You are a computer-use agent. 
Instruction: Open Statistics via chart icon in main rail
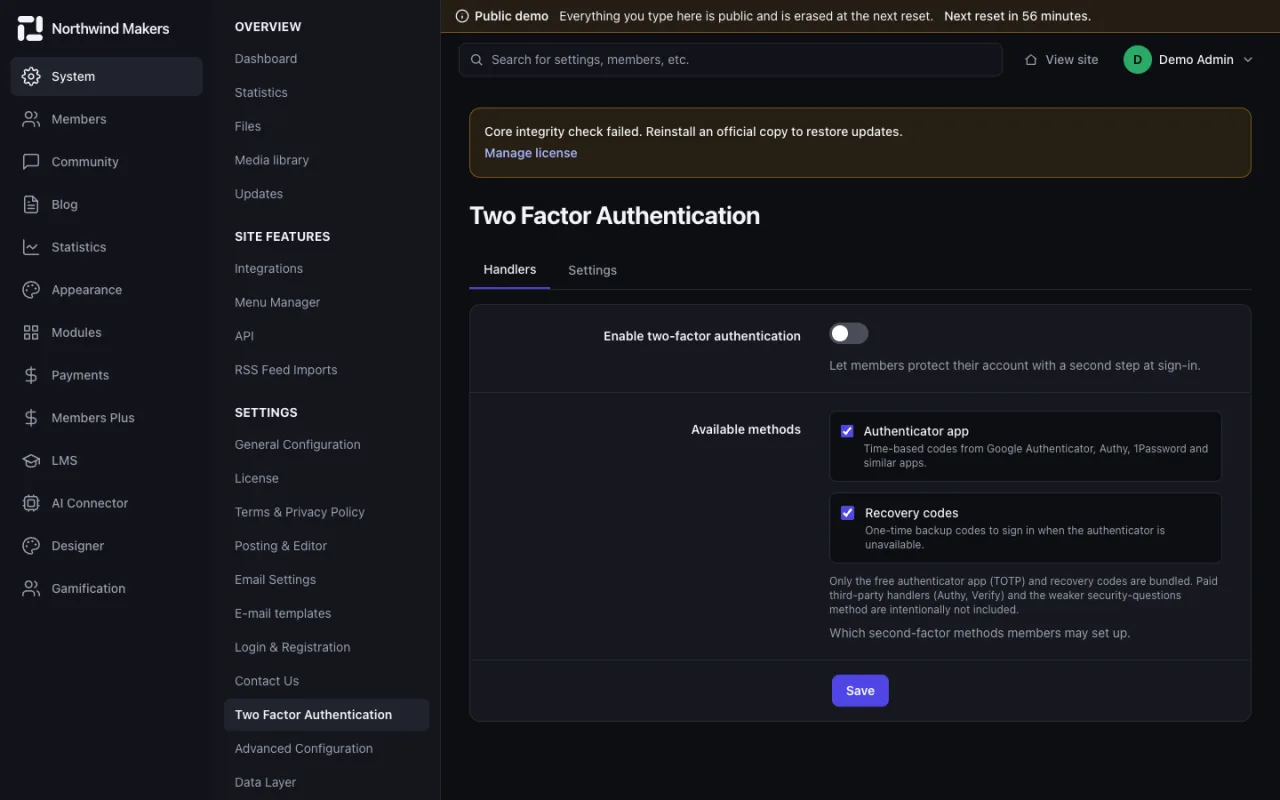[31, 247]
